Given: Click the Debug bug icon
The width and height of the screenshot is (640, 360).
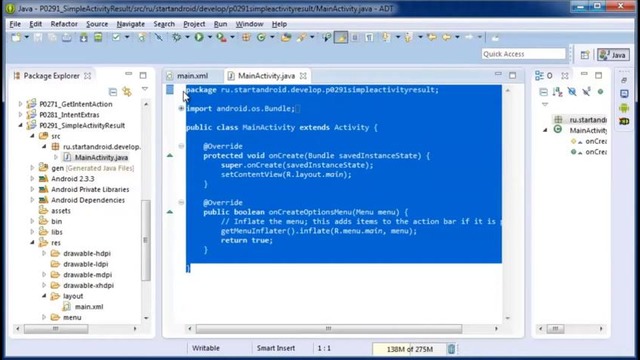Looking at the screenshot, I should pyautogui.click(x=176, y=38).
